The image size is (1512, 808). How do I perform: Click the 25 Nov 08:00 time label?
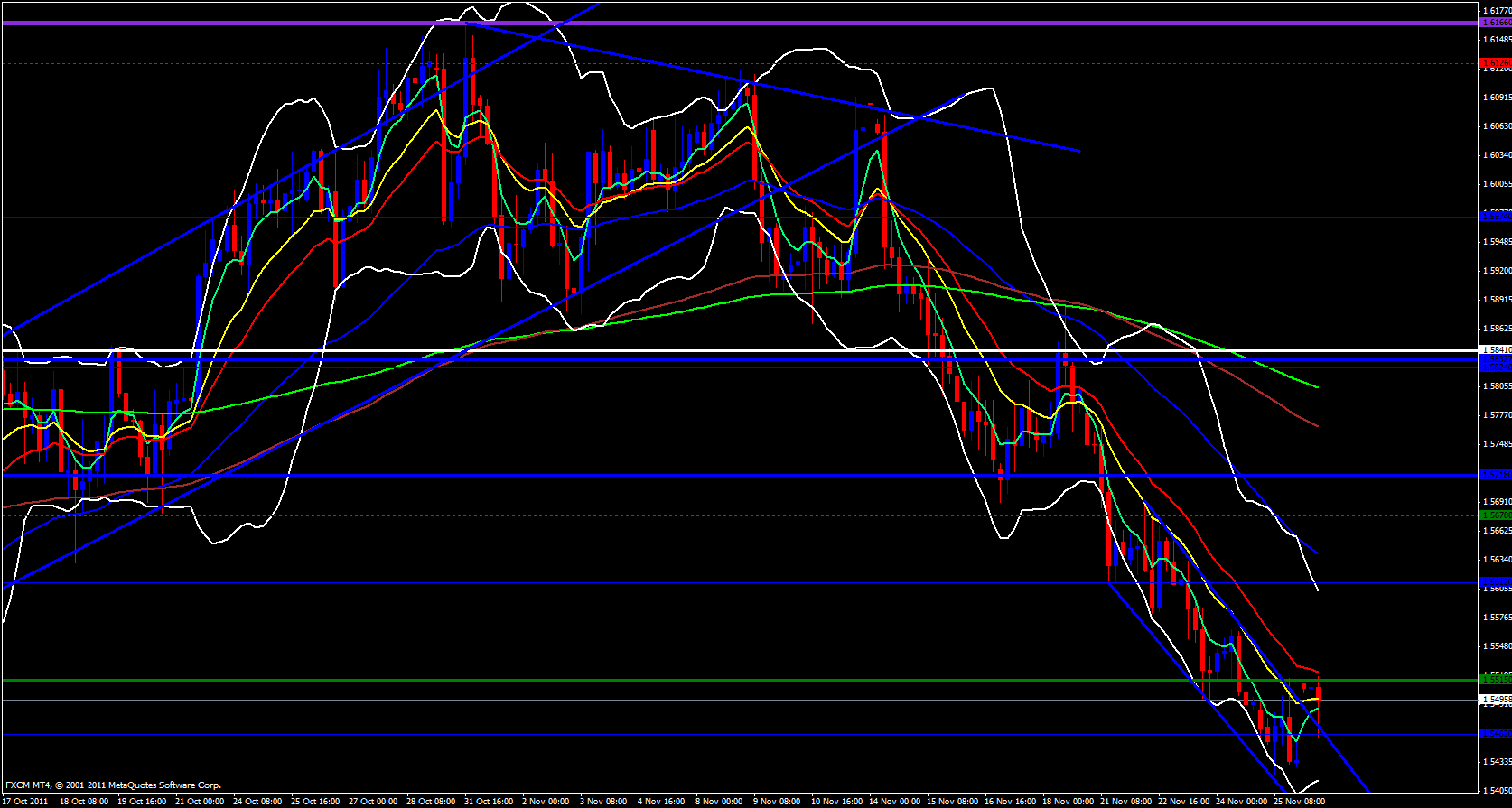(1299, 801)
